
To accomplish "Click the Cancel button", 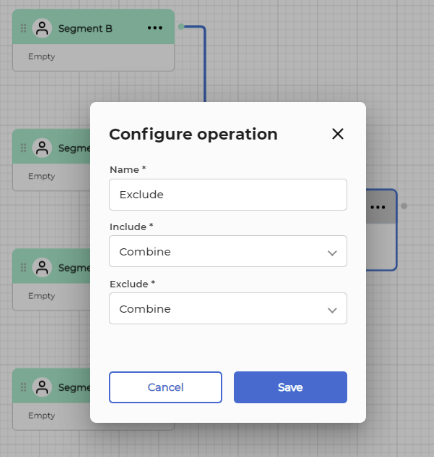I will click(x=165, y=387).
